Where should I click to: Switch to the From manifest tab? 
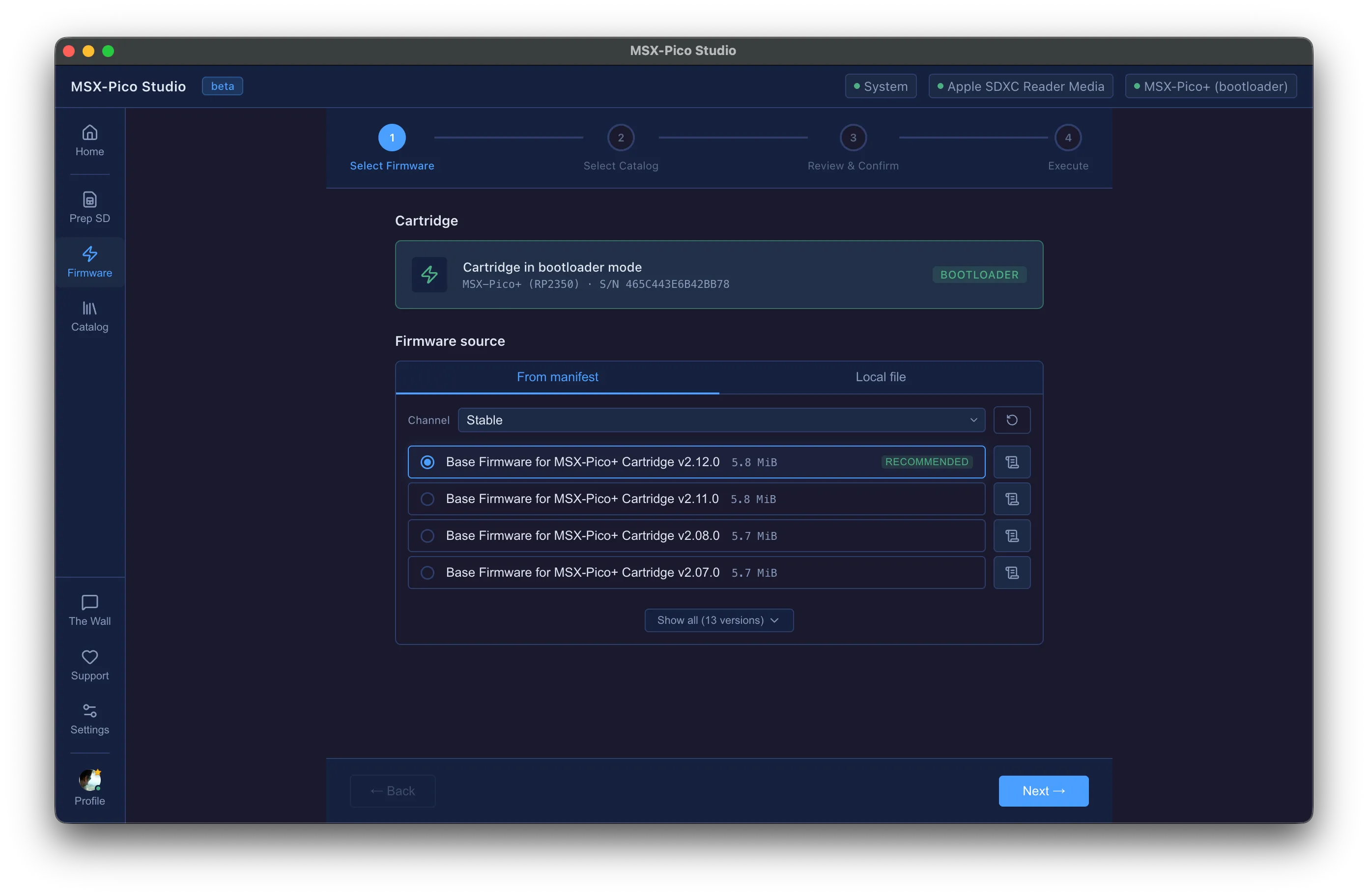(x=558, y=377)
